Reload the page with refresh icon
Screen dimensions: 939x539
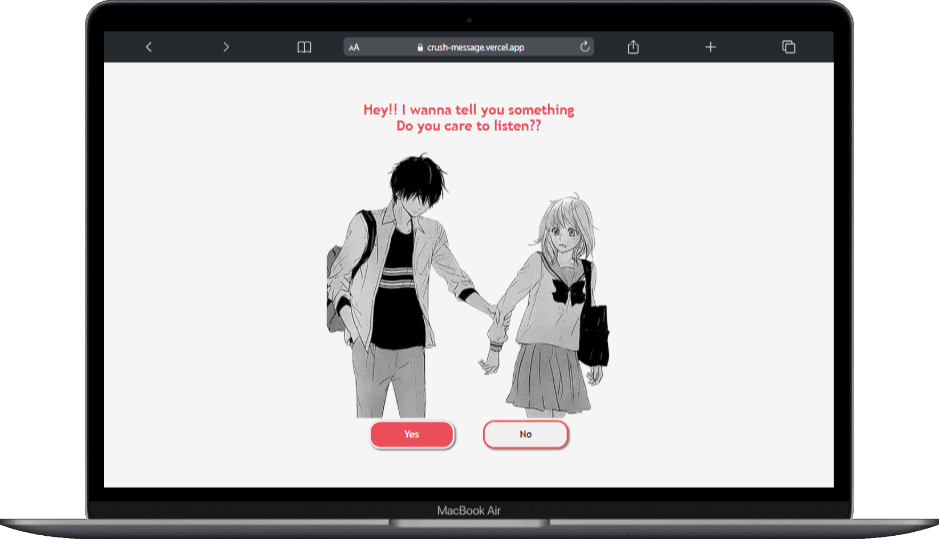(x=584, y=46)
